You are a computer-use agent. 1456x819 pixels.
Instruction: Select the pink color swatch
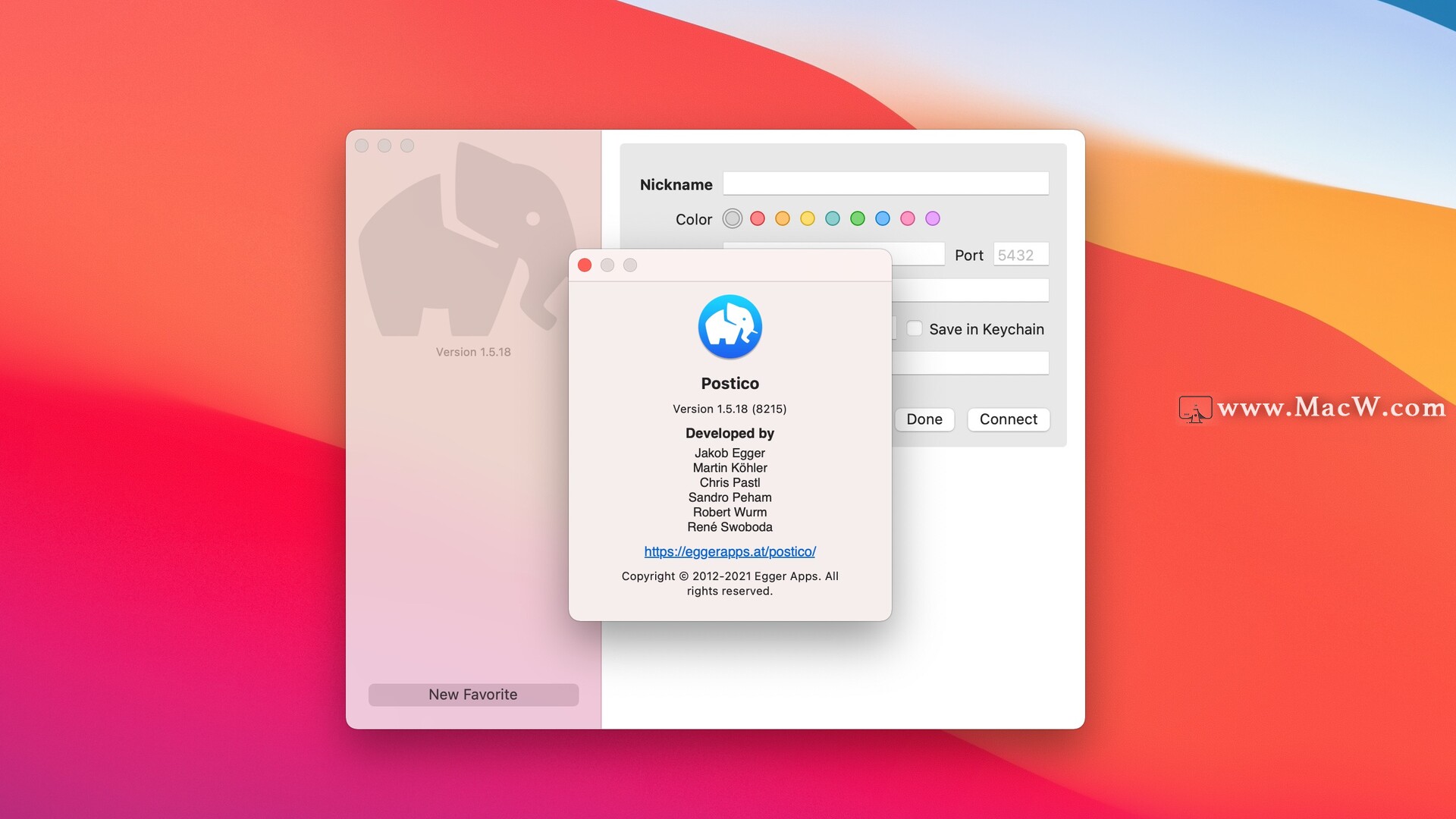pyautogui.click(x=908, y=219)
